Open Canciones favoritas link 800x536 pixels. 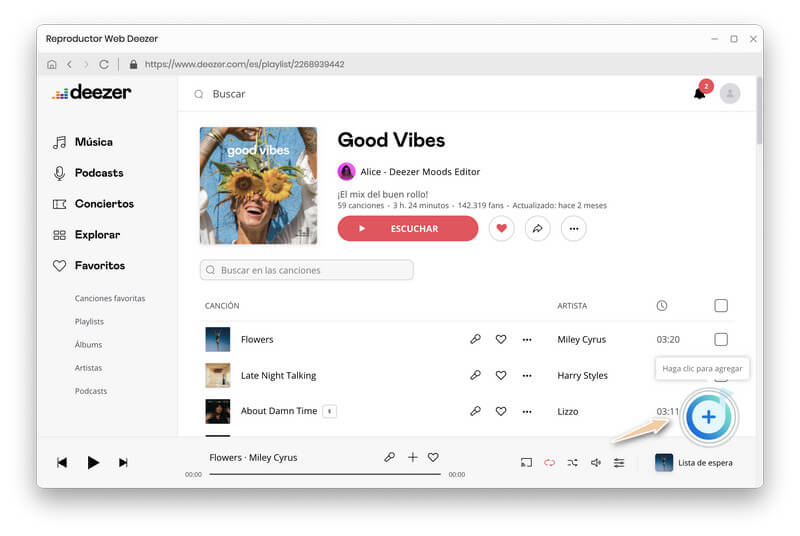[x=110, y=298]
